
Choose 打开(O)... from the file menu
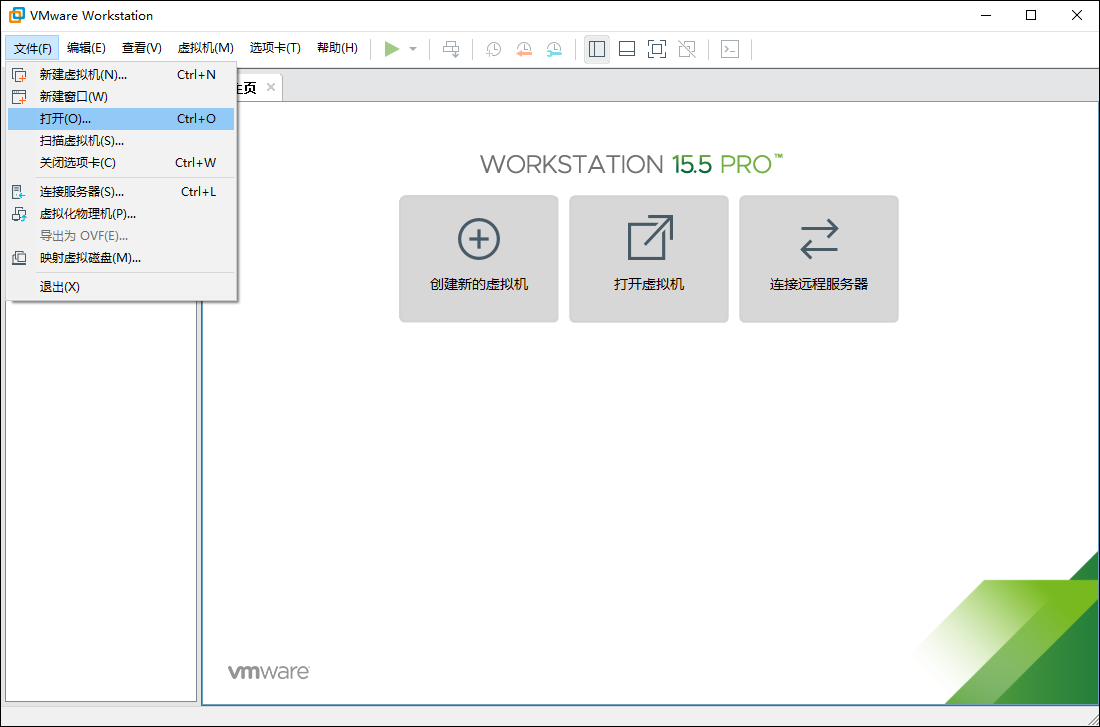[121, 119]
